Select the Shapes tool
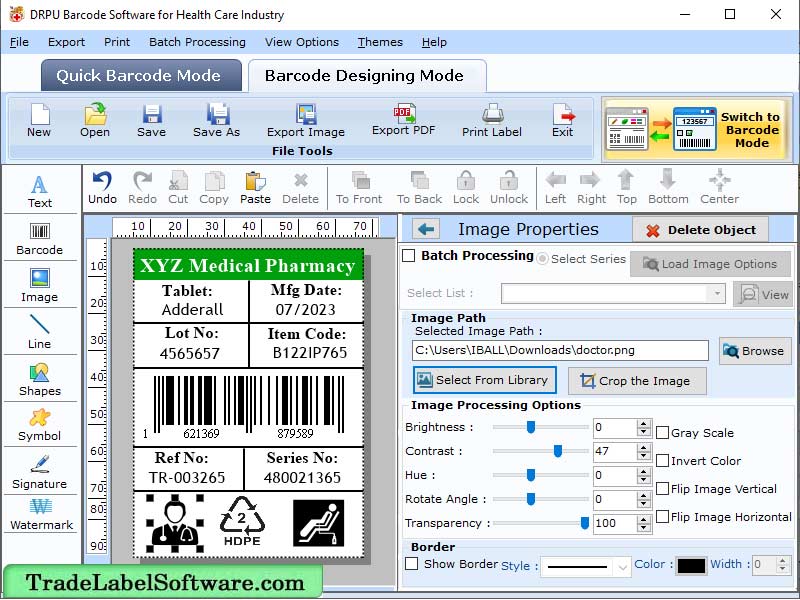Viewport: 800px width, 600px height. tap(39, 380)
